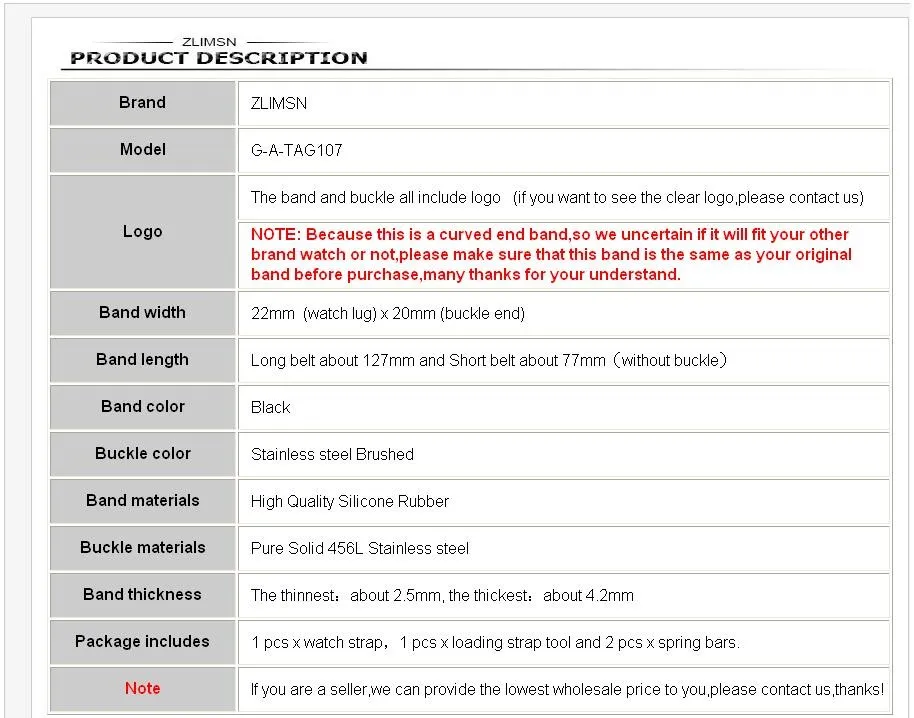Image resolution: width=914 pixels, height=718 pixels.
Task: Select the Band width label
Action: 142,313
